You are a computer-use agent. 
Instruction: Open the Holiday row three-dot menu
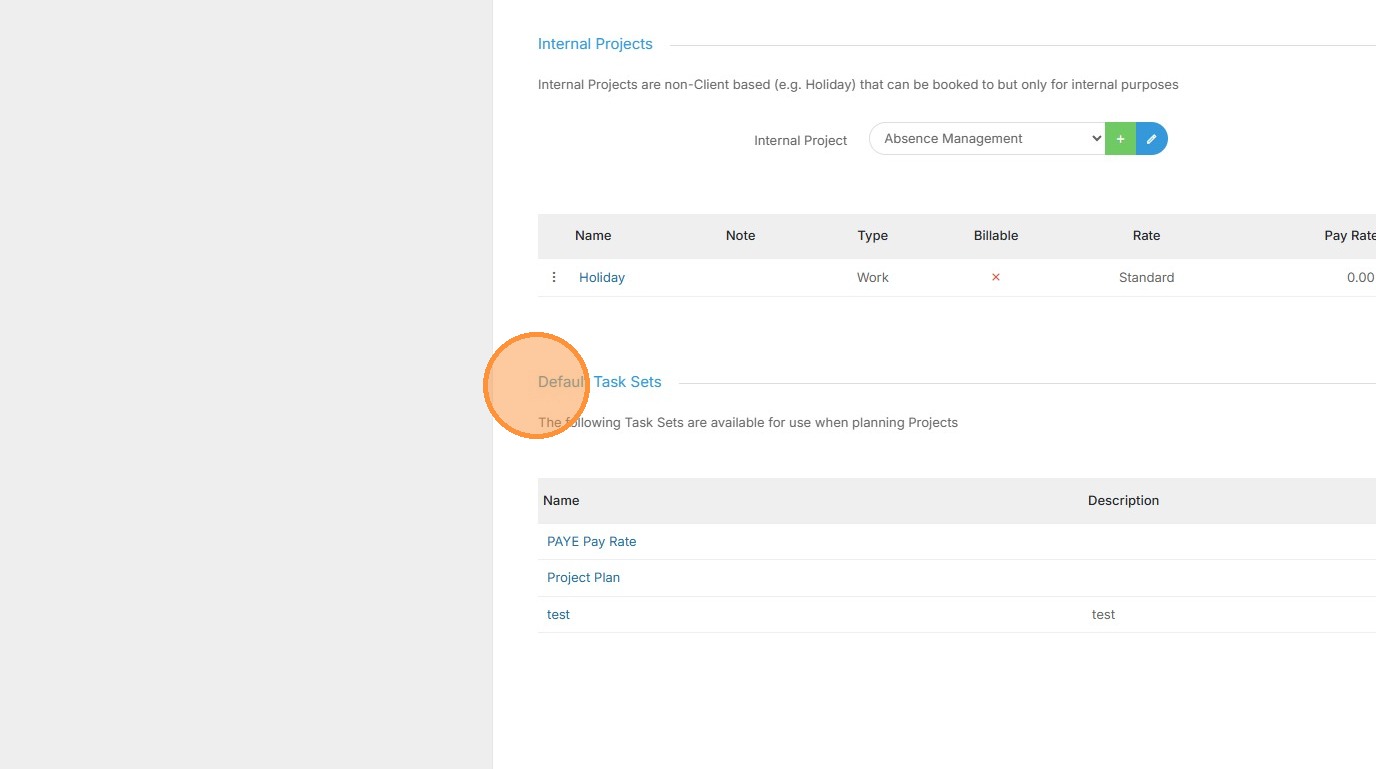554,277
